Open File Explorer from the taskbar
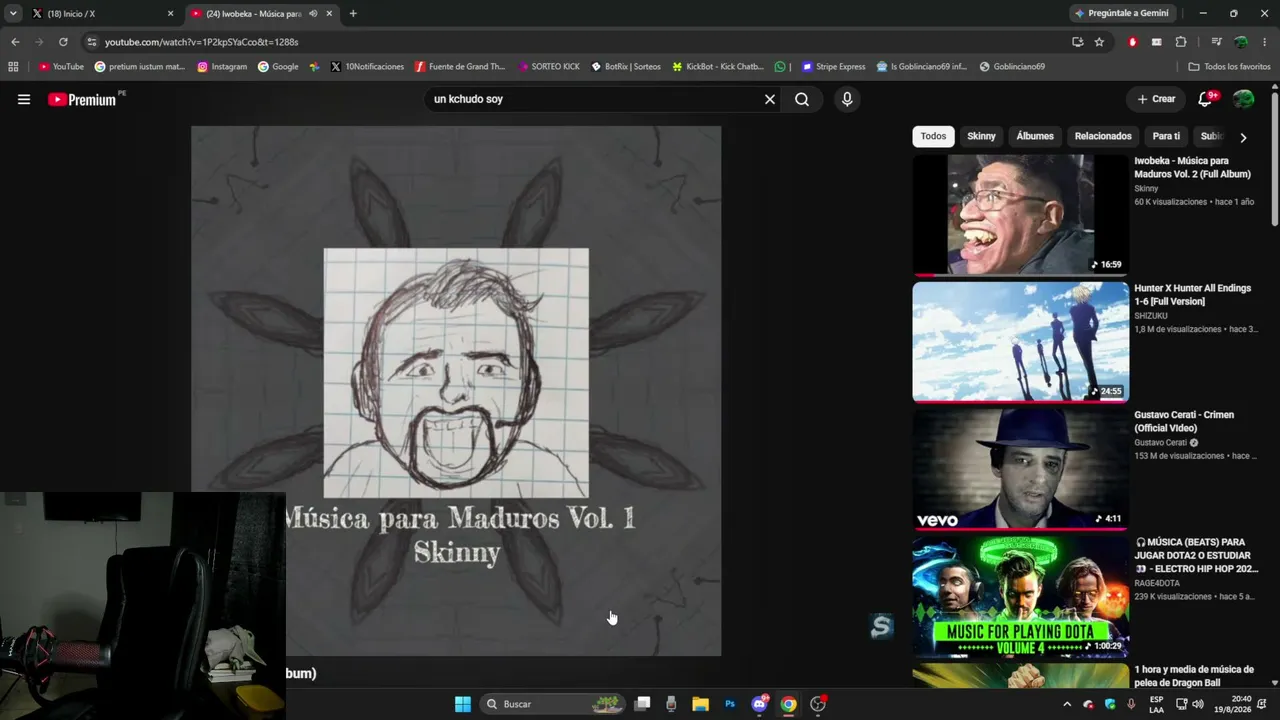The width and height of the screenshot is (1280, 720). [x=700, y=704]
